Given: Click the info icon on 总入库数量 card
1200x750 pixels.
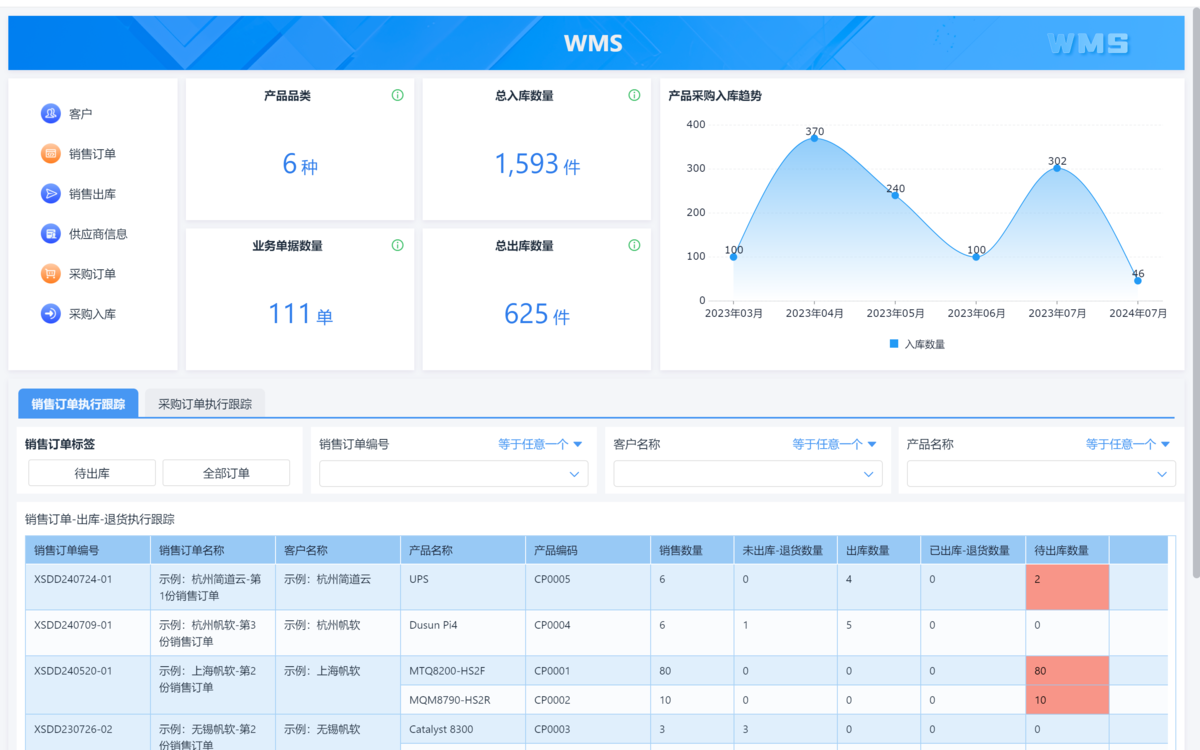Looking at the screenshot, I should pyautogui.click(x=634, y=96).
